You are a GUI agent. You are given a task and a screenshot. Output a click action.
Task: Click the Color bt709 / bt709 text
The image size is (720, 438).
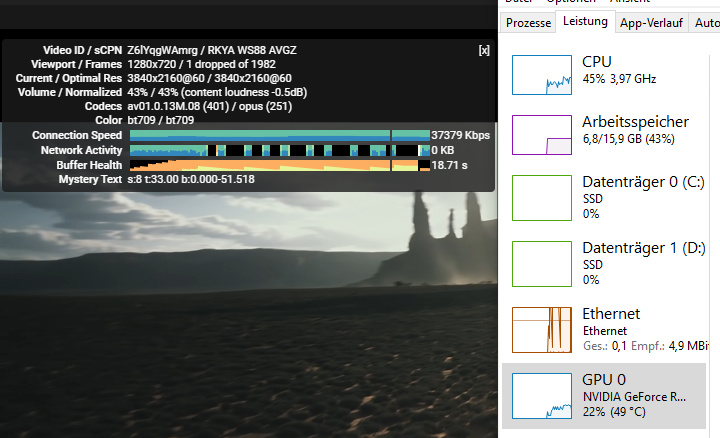(161, 120)
